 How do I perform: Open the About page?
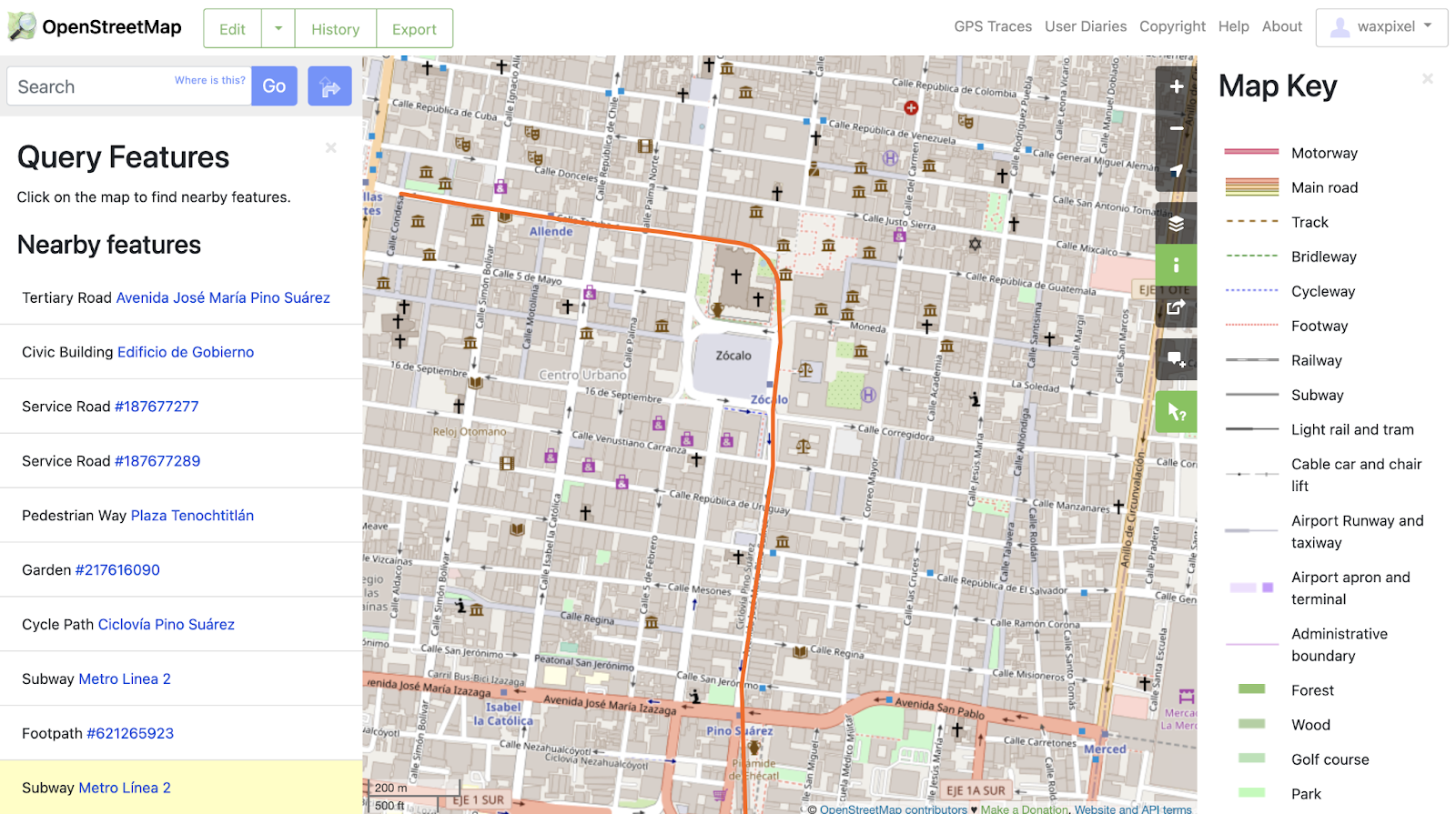click(x=1282, y=26)
